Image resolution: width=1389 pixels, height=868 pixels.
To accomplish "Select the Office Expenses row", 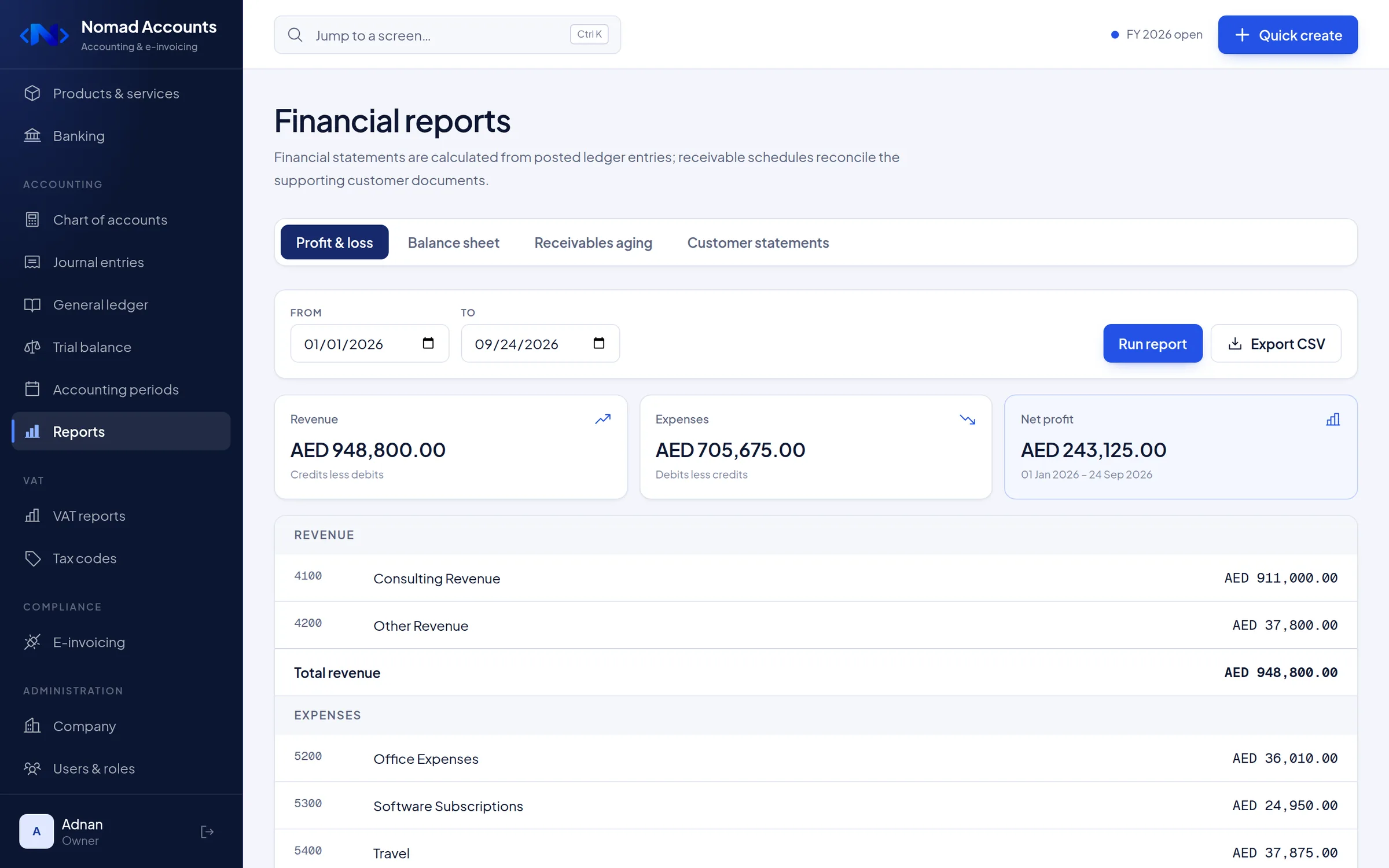I will pyautogui.click(x=816, y=758).
